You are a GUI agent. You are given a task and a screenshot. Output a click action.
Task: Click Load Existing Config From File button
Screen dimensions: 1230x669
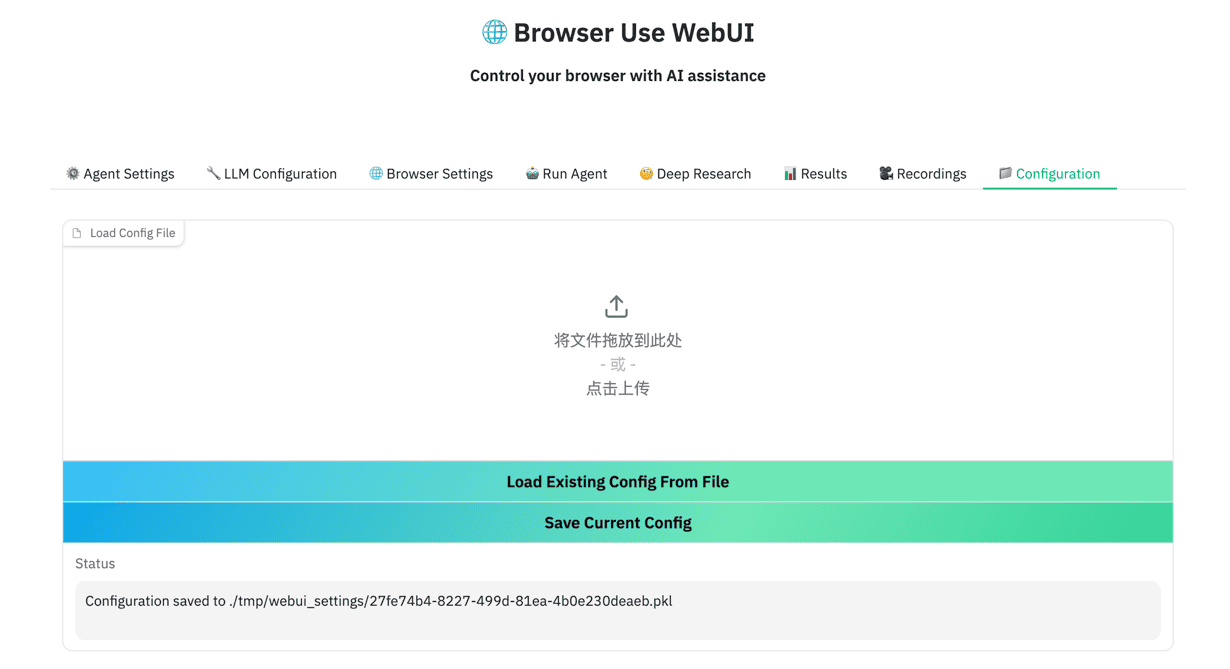(618, 481)
